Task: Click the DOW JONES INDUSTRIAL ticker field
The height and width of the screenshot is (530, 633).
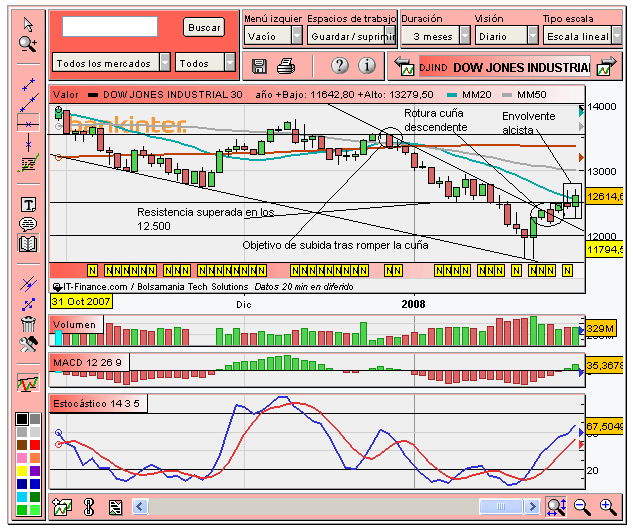Action: (x=505, y=67)
